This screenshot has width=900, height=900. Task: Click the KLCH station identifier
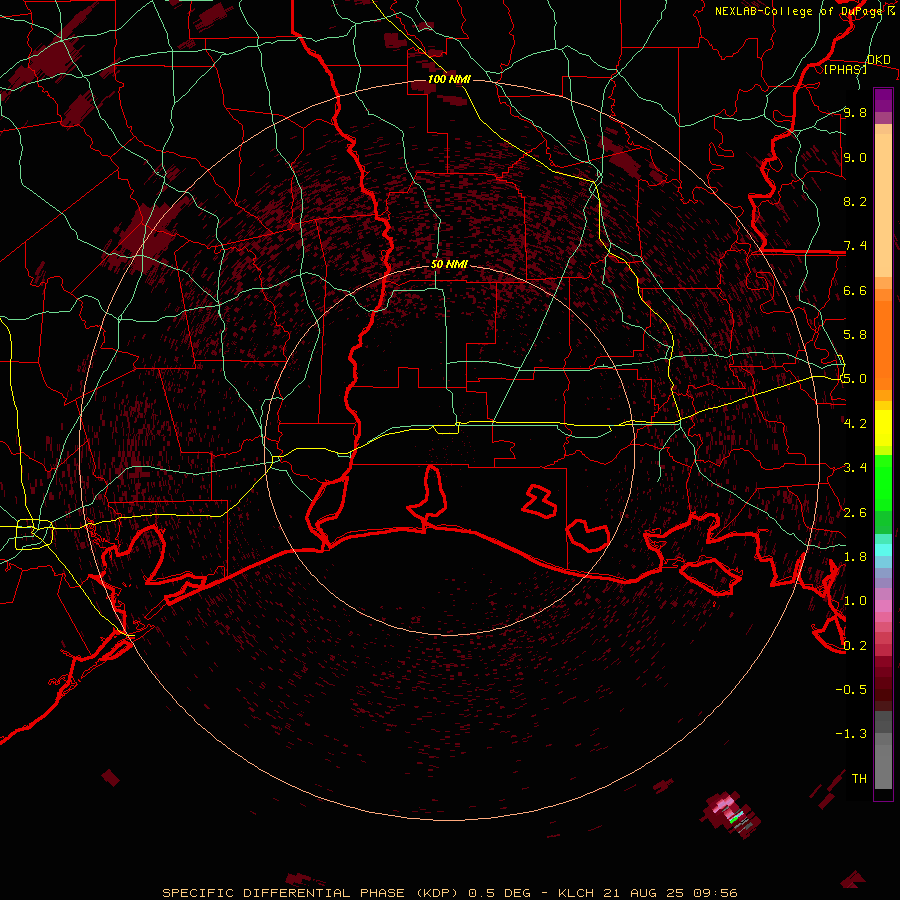click(x=577, y=893)
